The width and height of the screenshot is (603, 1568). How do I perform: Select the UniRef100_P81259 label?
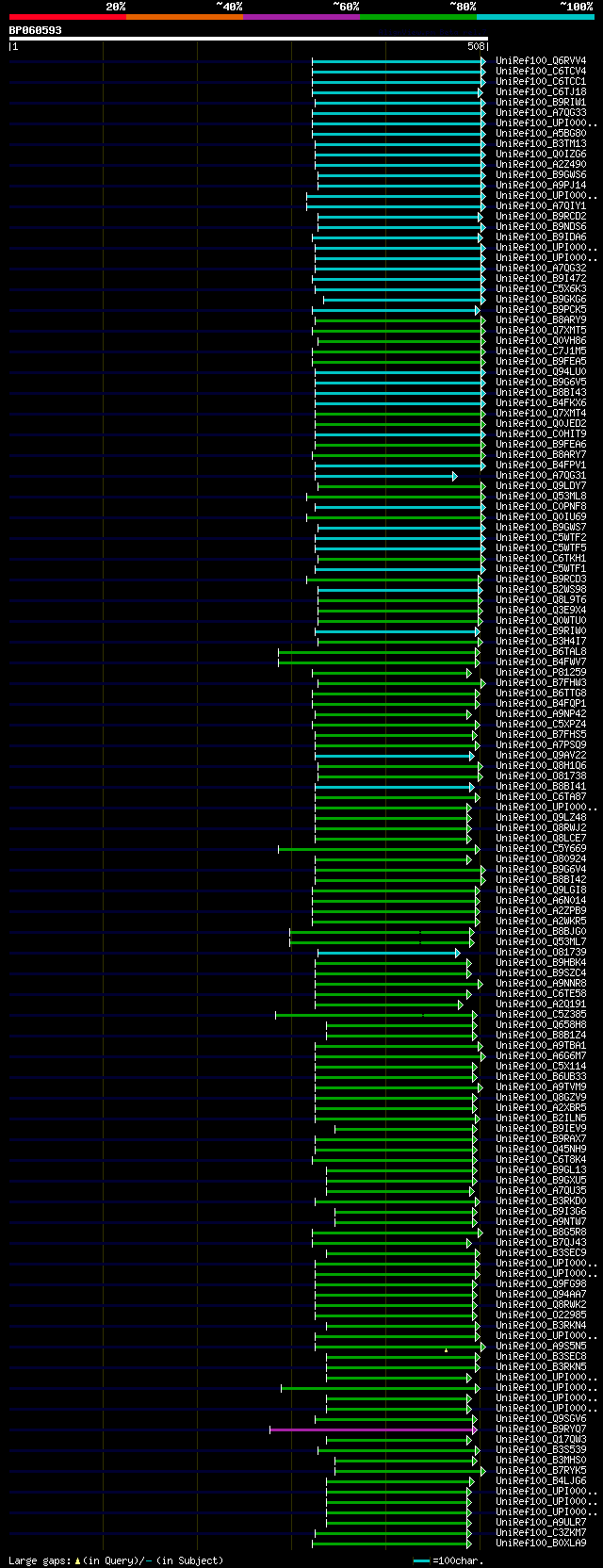[x=541, y=673]
